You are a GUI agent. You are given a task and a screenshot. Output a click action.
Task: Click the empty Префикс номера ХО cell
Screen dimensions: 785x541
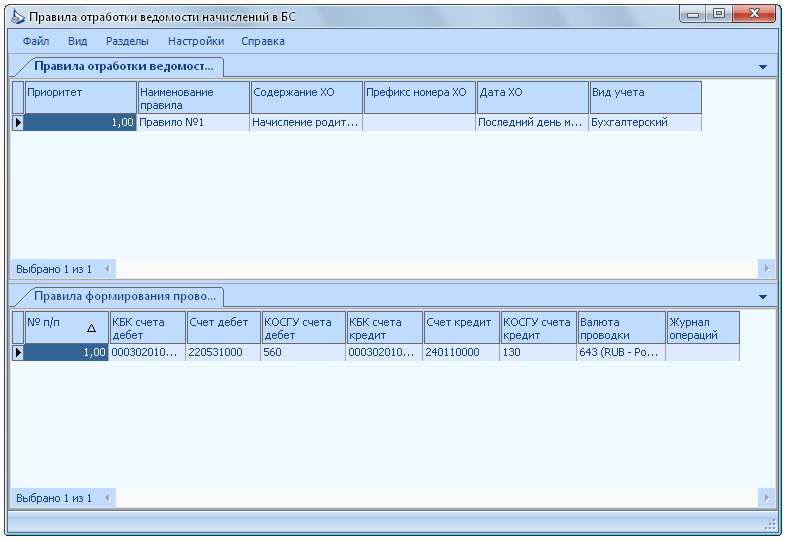pyautogui.click(x=419, y=122)
